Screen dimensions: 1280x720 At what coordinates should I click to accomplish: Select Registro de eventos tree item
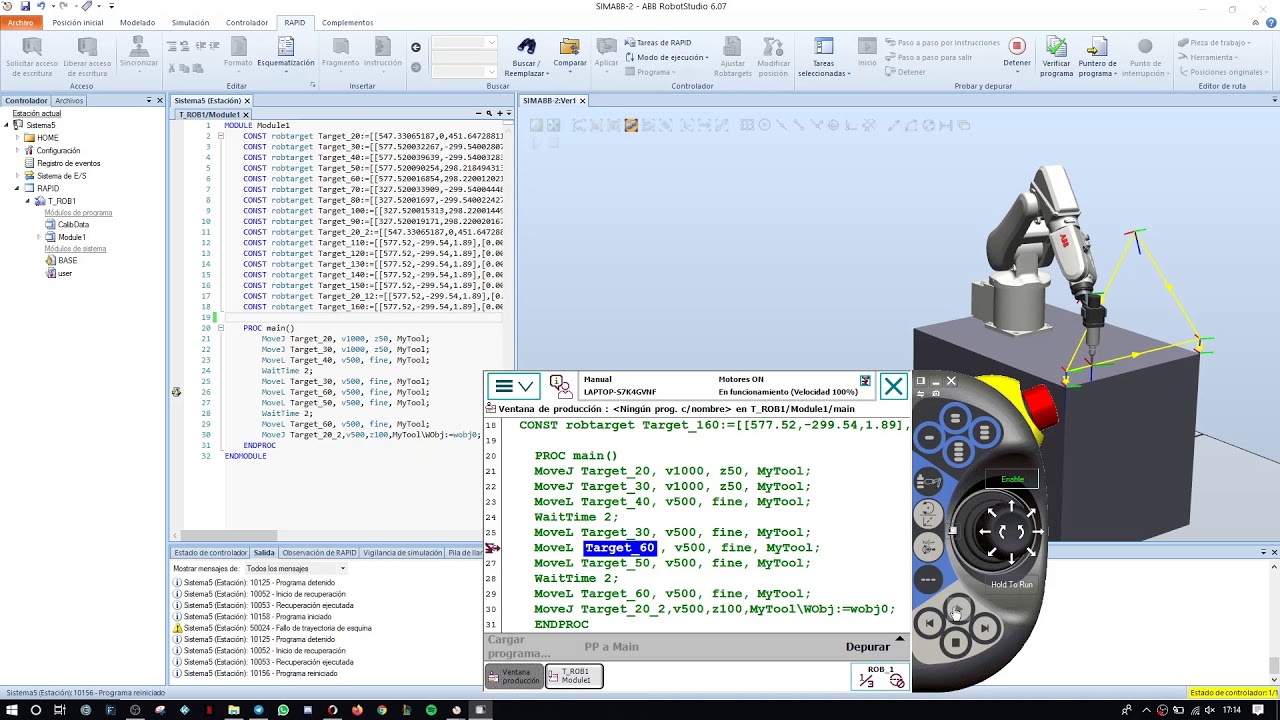[68, 163]
